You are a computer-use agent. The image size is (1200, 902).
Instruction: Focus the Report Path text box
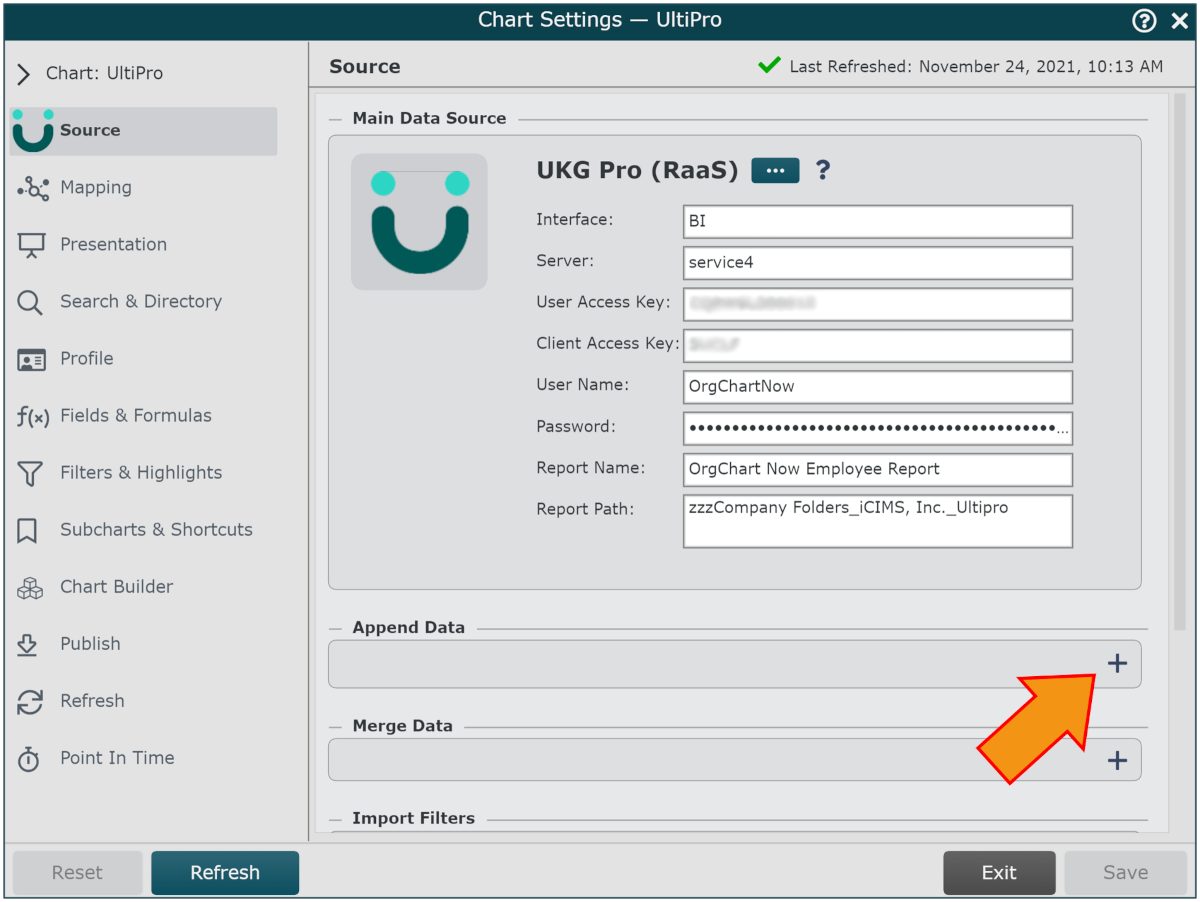tap(878, 521)
